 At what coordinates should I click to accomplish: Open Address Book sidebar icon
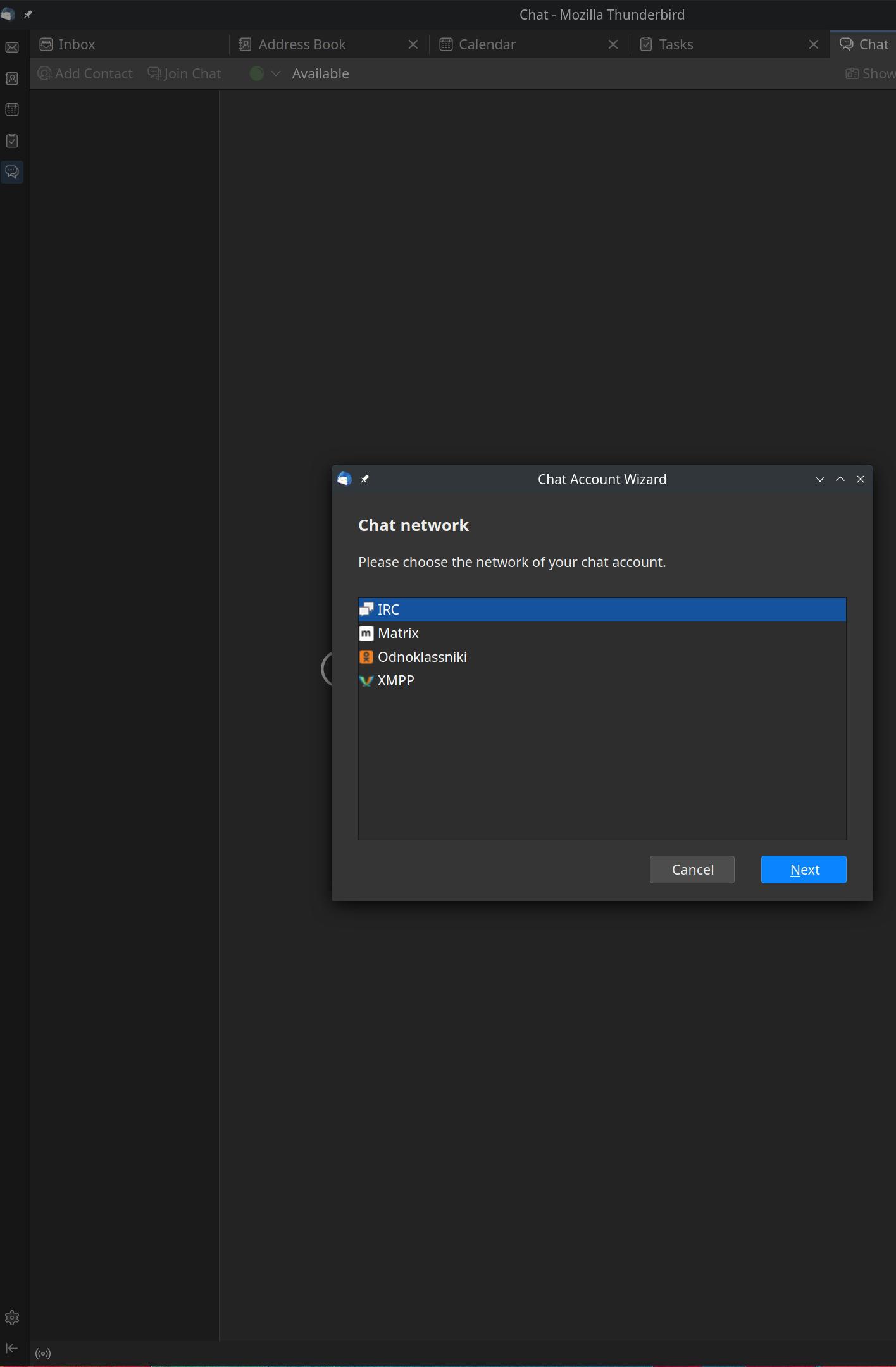pyautogui.click(x=12, y=78)
